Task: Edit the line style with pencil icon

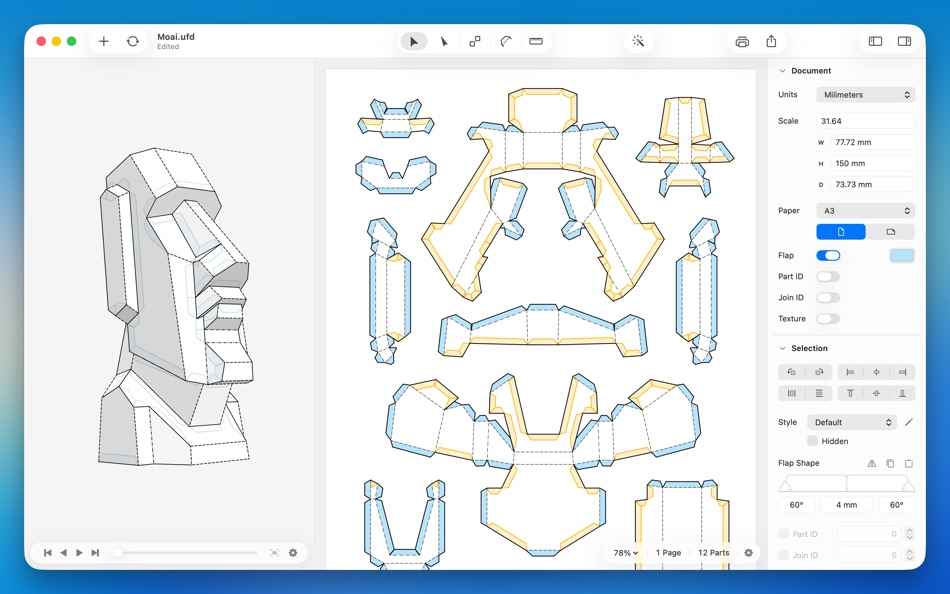Action: [909, 422]
